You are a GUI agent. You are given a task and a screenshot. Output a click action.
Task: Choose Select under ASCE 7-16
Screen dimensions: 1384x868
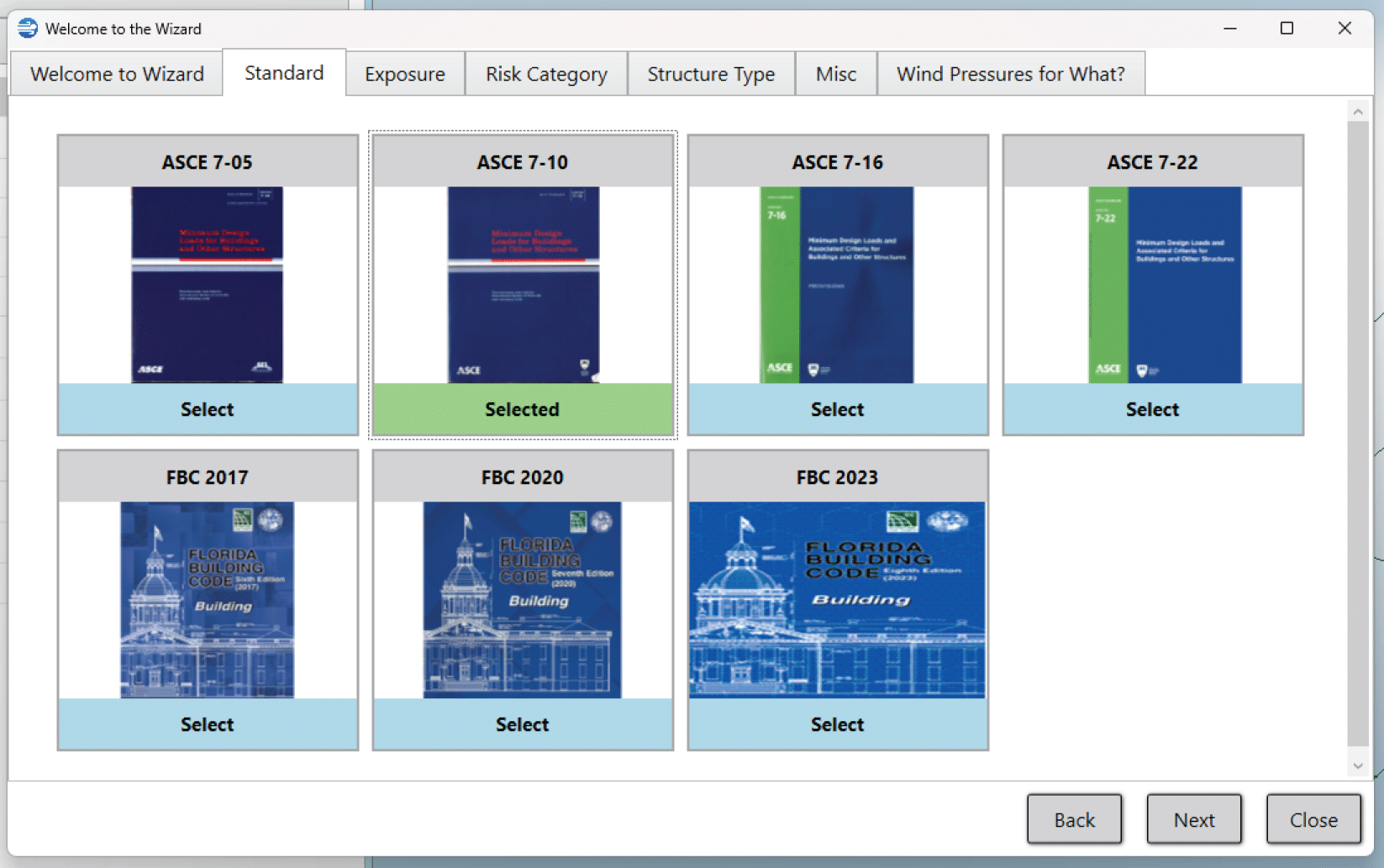837,409
